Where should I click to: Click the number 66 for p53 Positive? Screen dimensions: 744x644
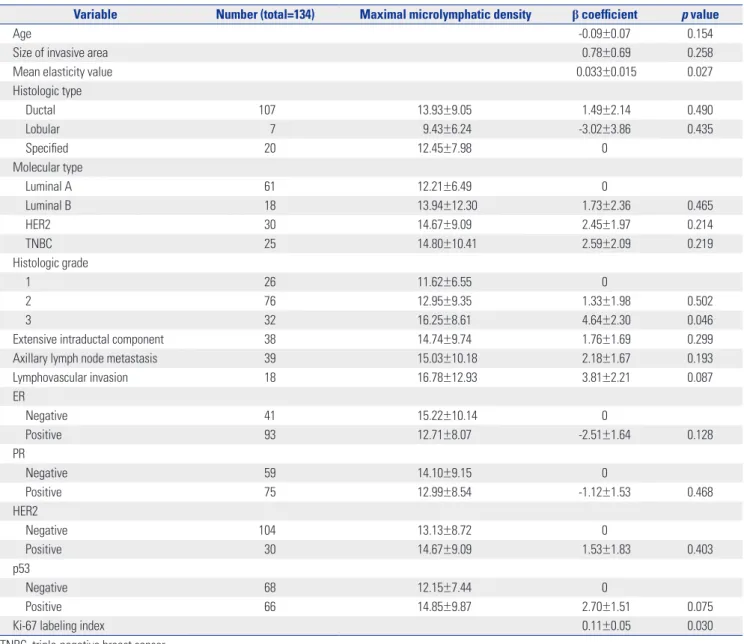270,607
